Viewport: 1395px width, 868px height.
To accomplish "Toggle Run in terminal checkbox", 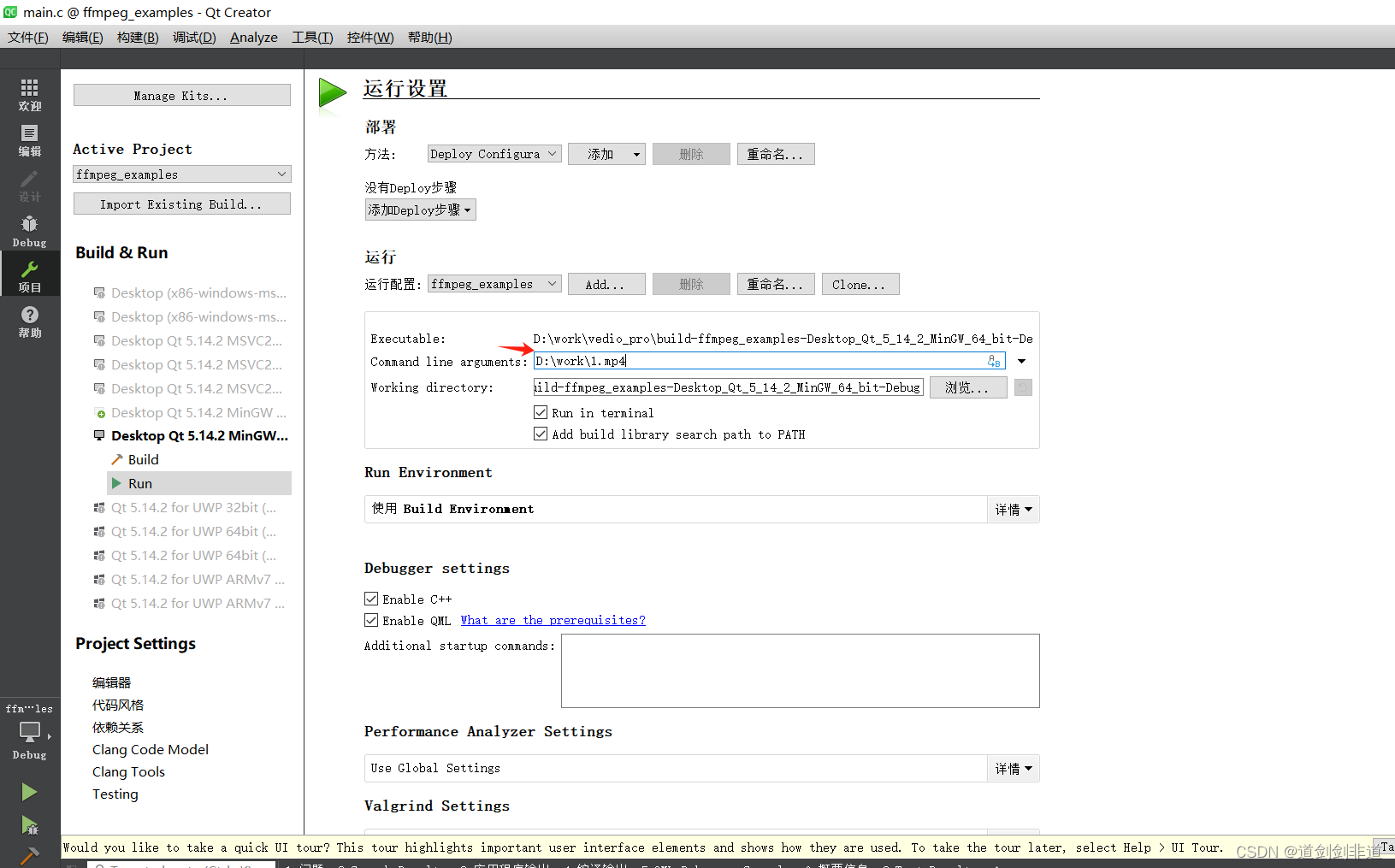I will pyautogui.click(x=541, y=412).
